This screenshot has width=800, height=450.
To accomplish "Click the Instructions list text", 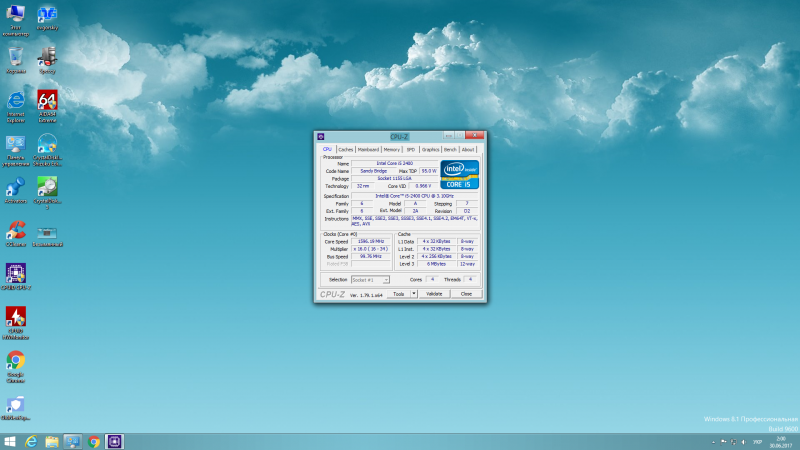I will pyautogui.click(x=414, y=221).
